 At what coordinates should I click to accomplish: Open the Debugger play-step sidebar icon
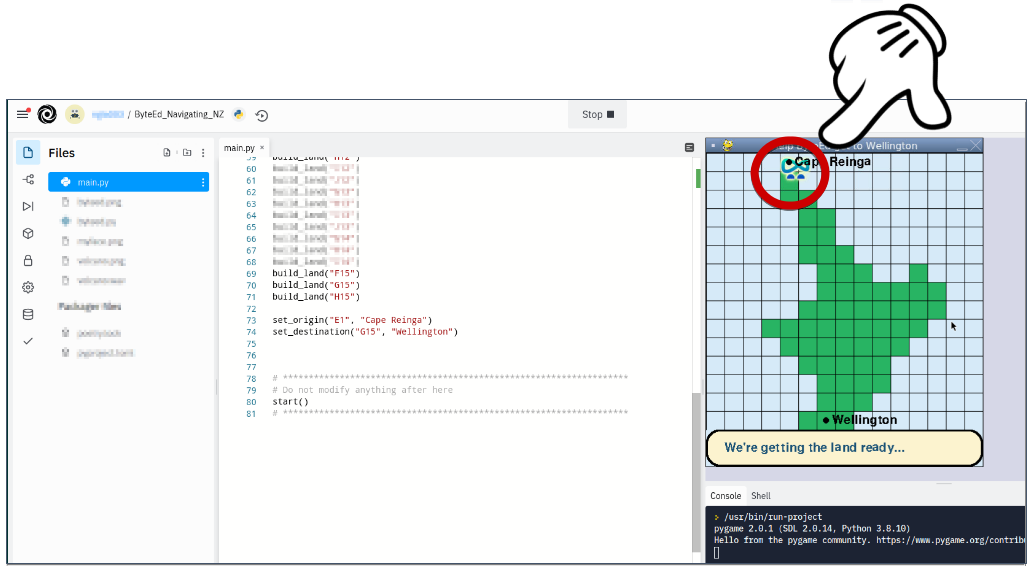click(28, 206)
